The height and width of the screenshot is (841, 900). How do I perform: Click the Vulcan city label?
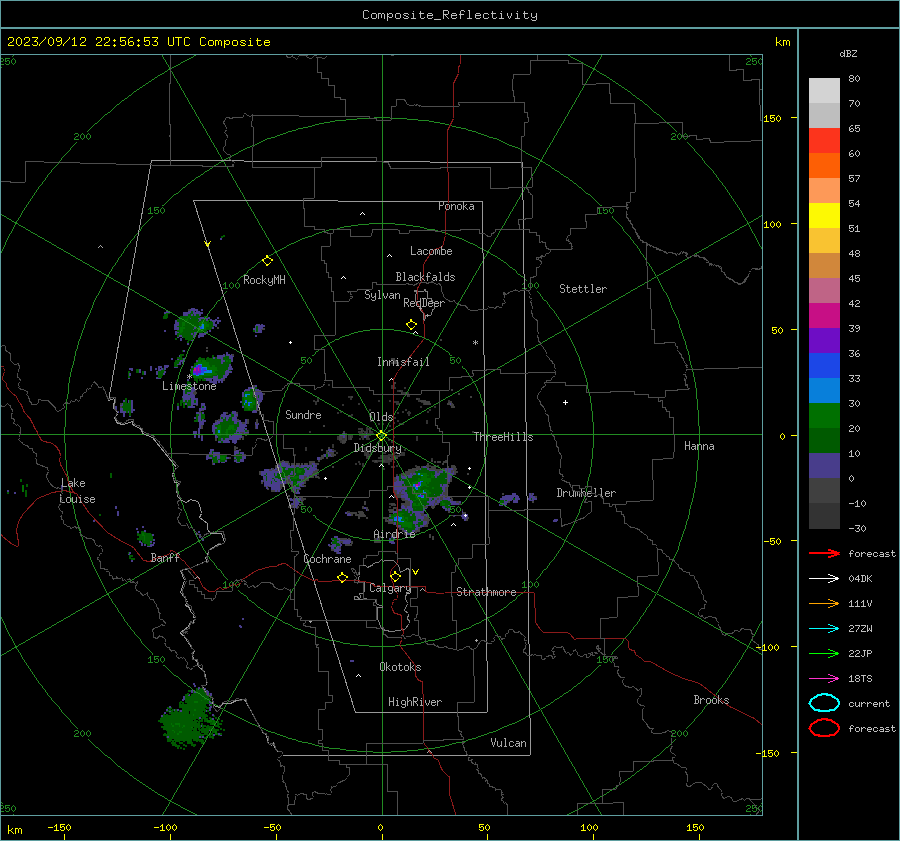click(508, 743)
